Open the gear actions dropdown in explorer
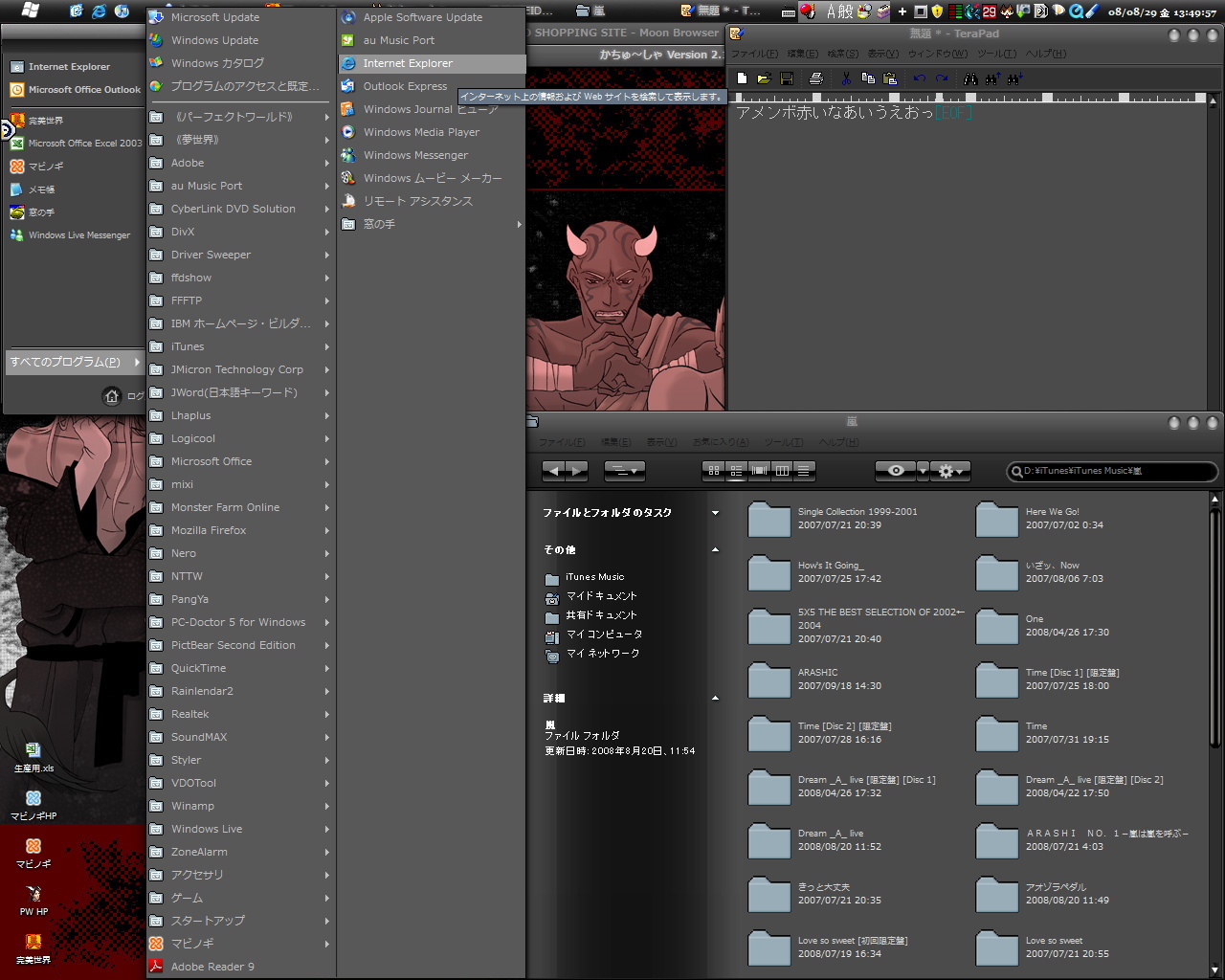1225x980 pixels. (x=950, y=471)
